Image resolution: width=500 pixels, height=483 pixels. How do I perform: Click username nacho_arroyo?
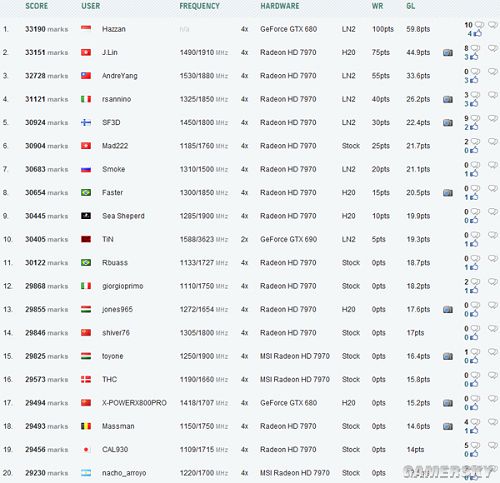(x=124, y=473)
